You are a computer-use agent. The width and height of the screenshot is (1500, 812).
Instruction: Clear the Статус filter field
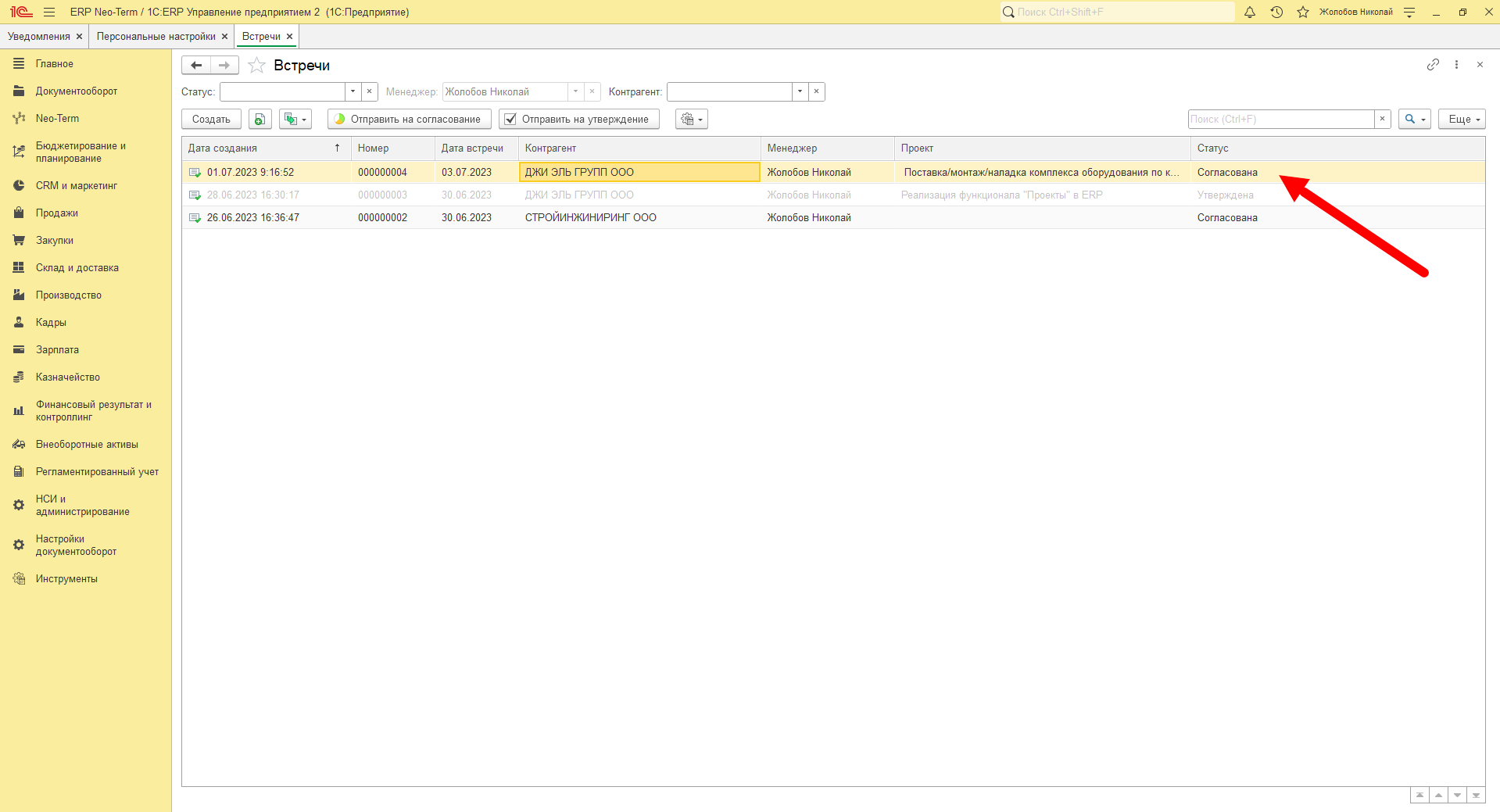pyautogui.click(x=370, y=91)
